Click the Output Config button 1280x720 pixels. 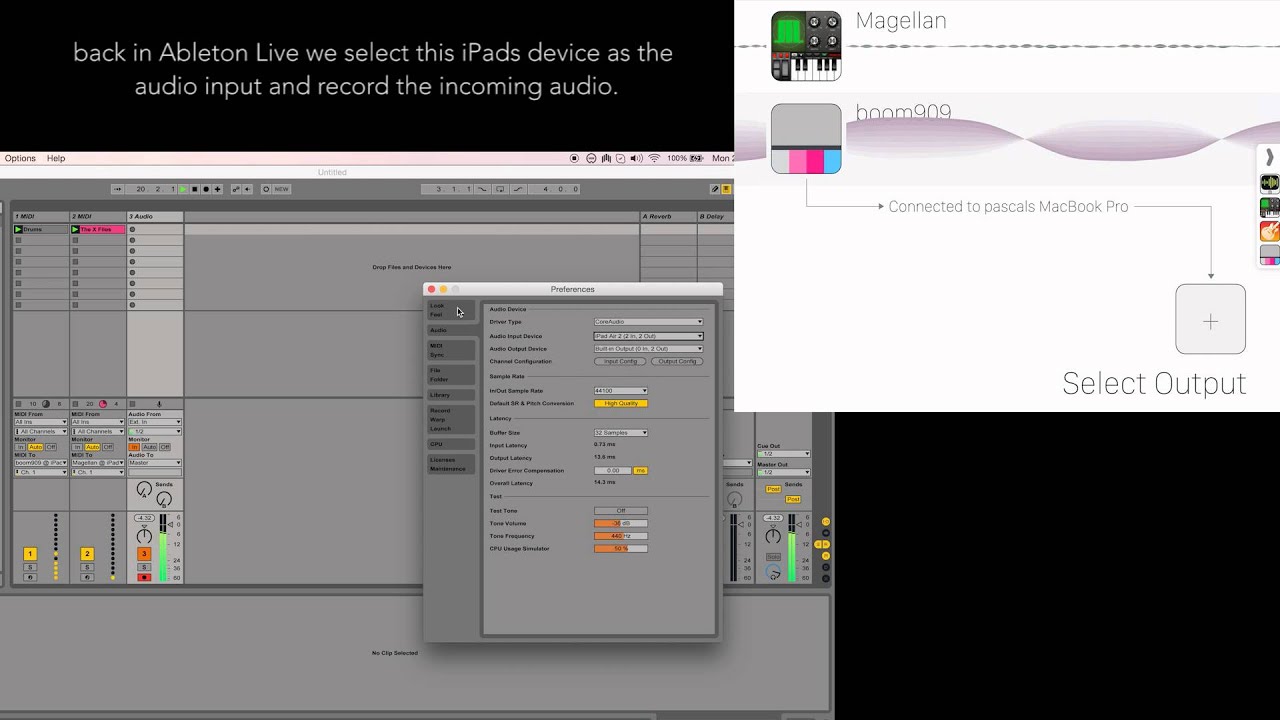(677, 361)
